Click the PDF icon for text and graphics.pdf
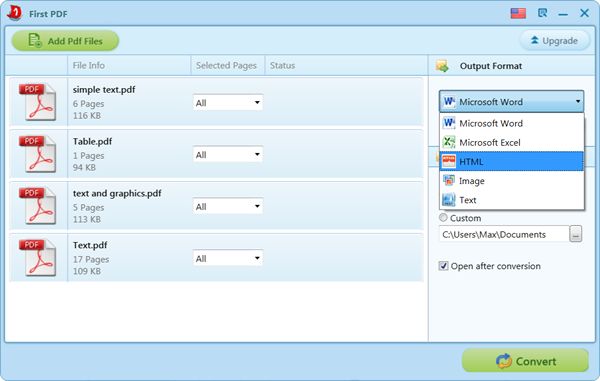 point(37,205)
